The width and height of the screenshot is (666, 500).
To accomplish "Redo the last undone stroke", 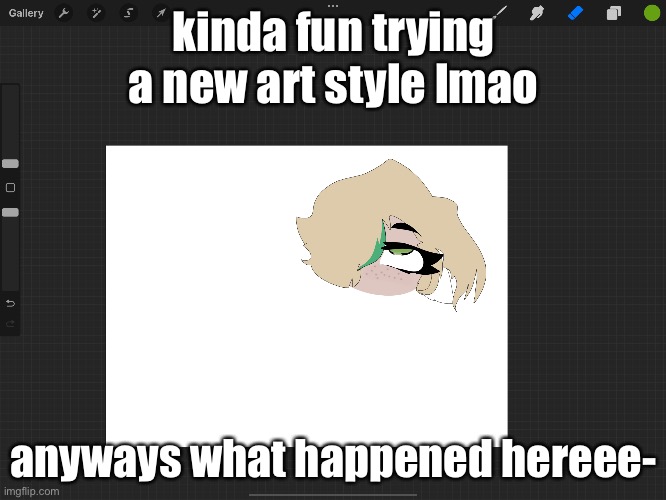I will click(x=11, y=324).
